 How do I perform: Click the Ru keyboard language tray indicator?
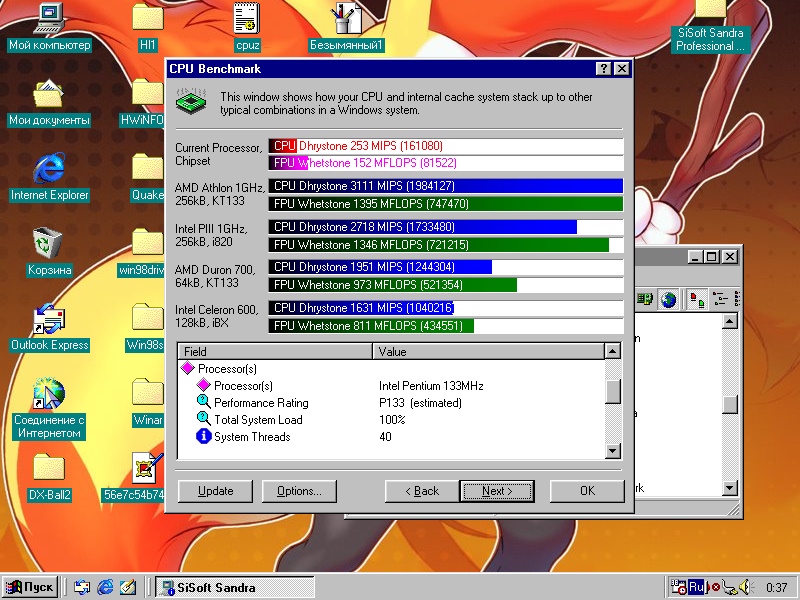tap(696, 587)
